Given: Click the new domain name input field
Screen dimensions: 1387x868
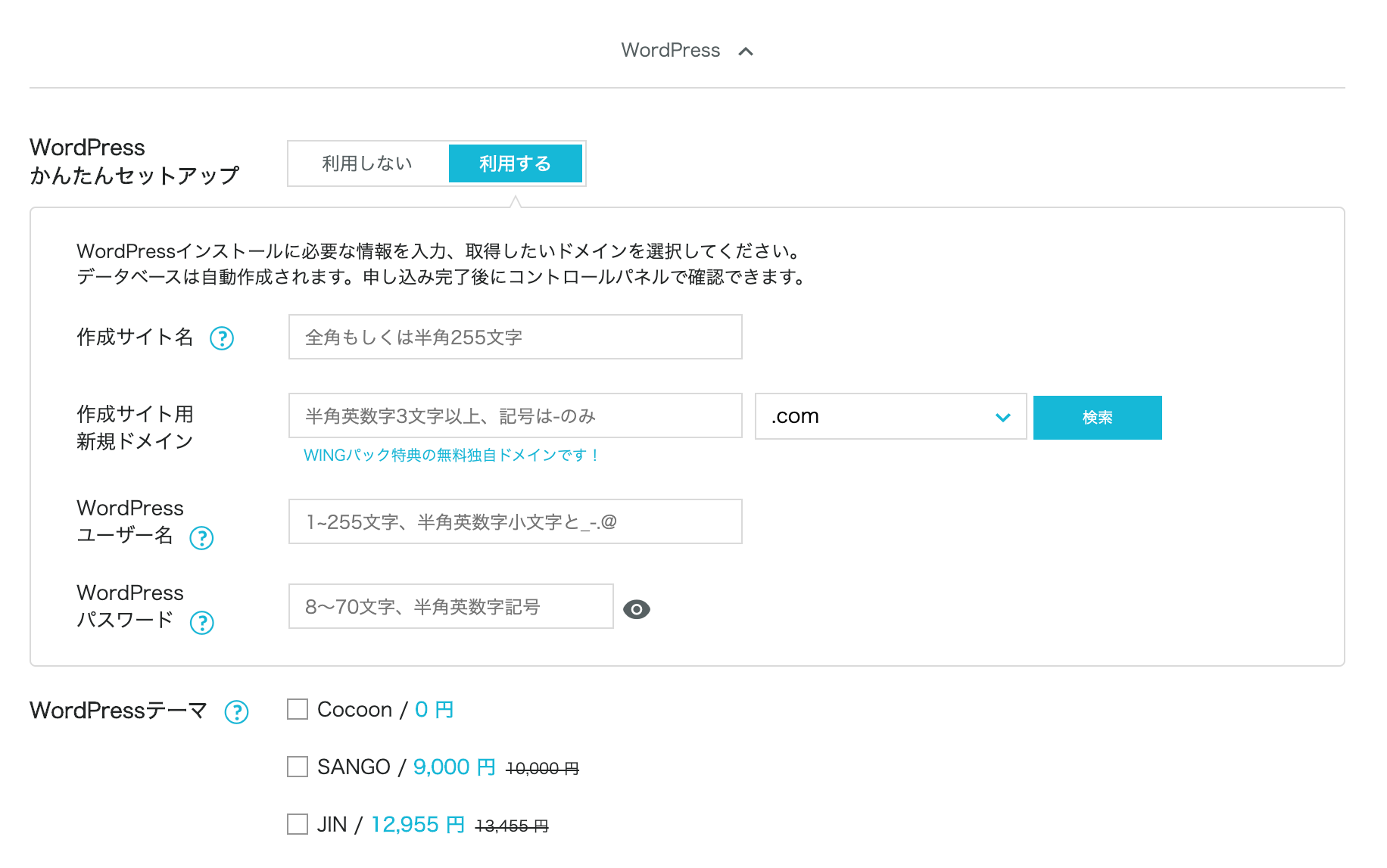Looking at the screenshot, I should click(515, 416).
